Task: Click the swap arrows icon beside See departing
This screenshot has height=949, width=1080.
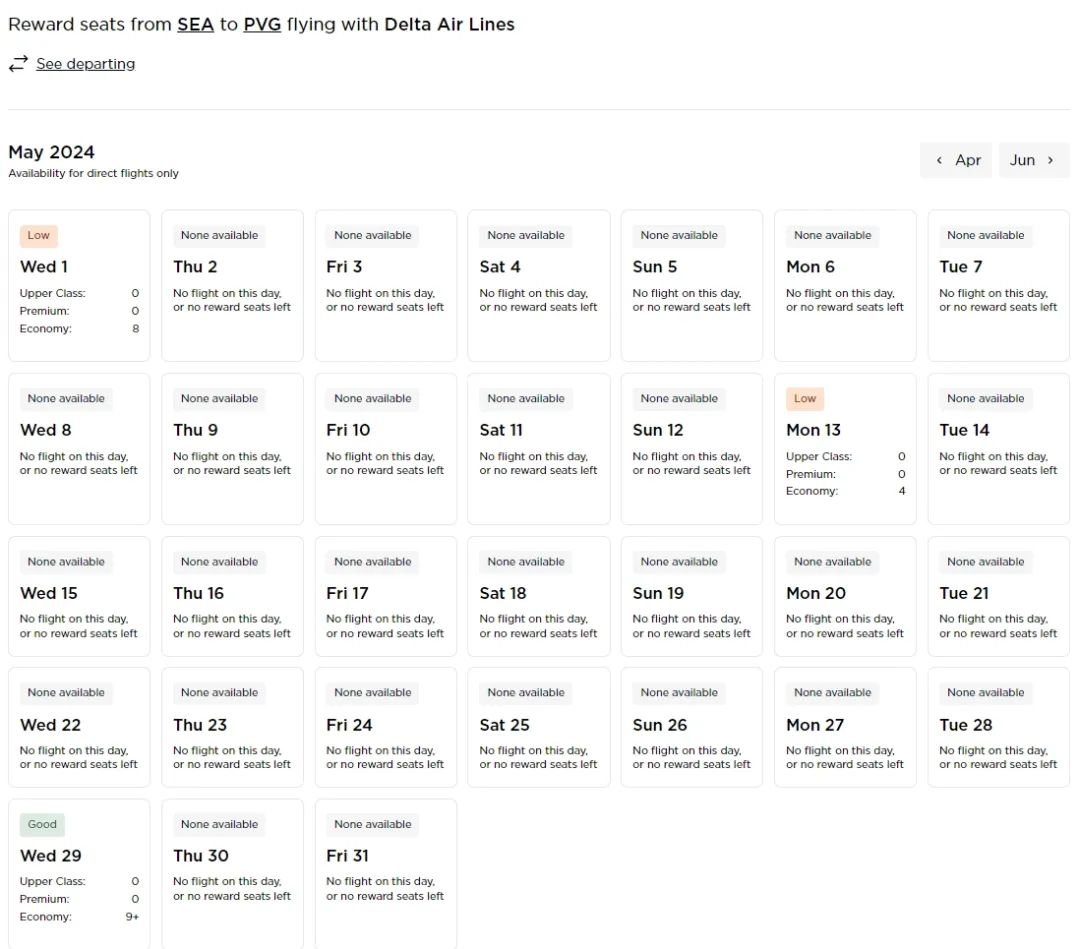Action: pos(18,64)
